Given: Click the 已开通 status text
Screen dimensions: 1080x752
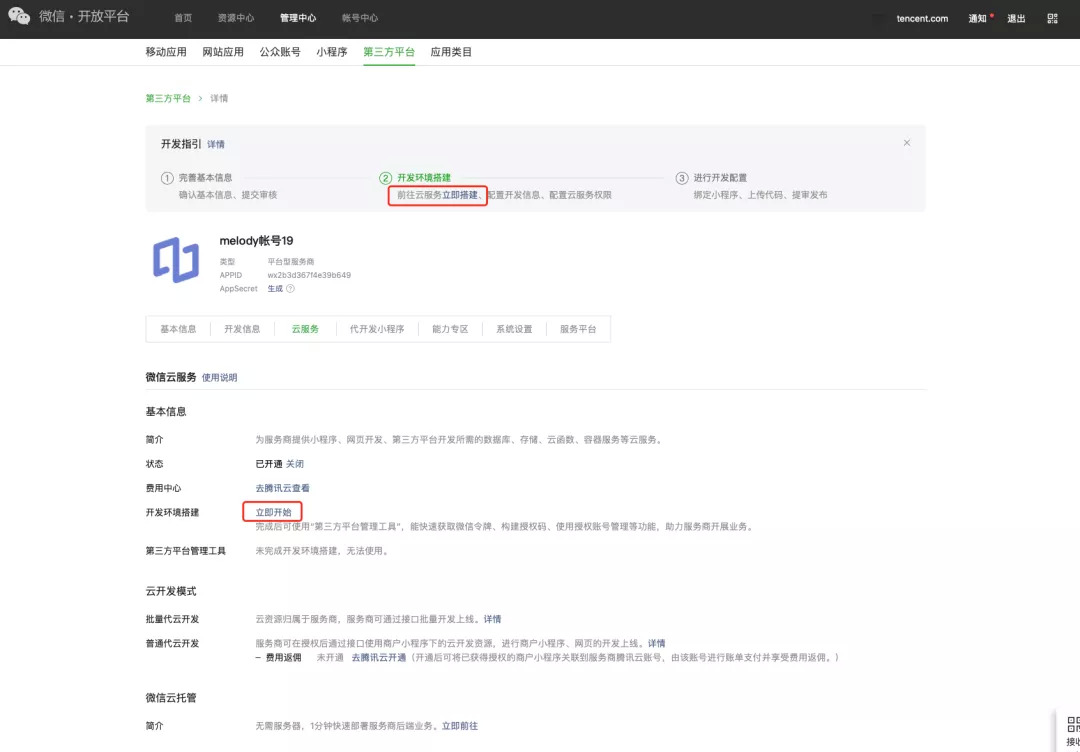Looking at the screenshot, I should pos(269,464).
